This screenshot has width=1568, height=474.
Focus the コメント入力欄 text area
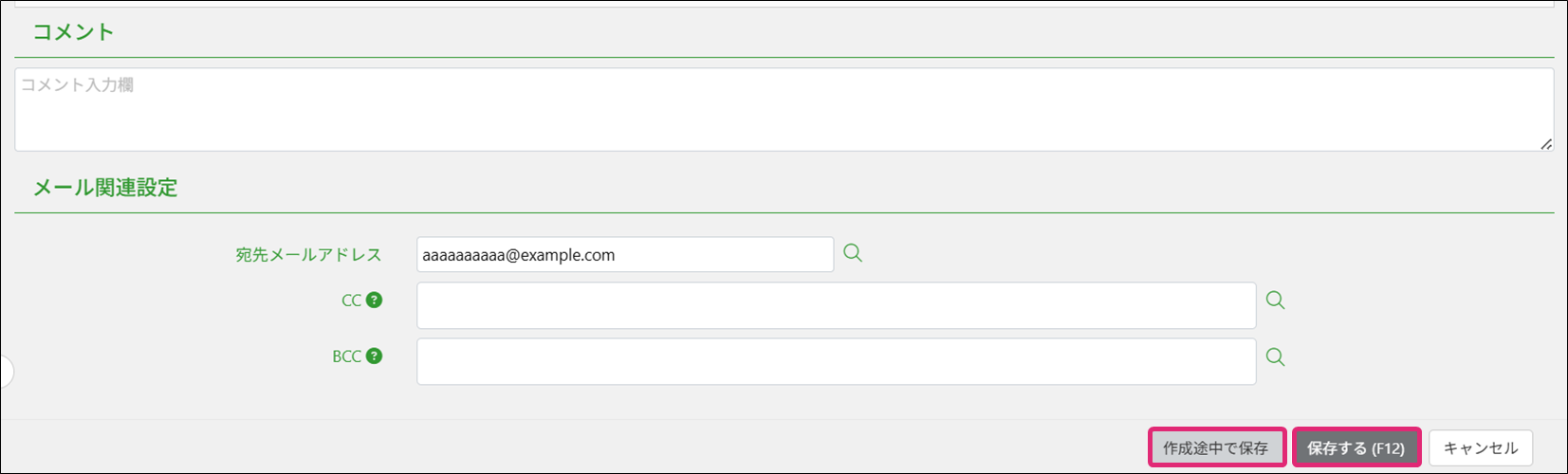tap(784, 109)
